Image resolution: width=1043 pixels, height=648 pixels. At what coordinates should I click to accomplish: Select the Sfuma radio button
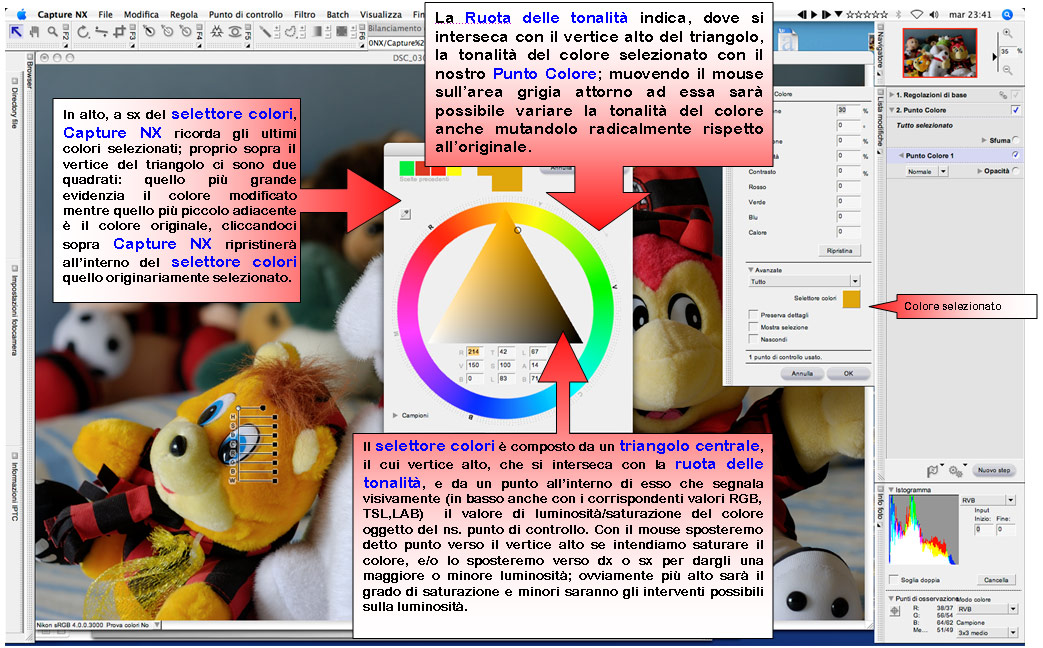click(x=1016, y=140)
